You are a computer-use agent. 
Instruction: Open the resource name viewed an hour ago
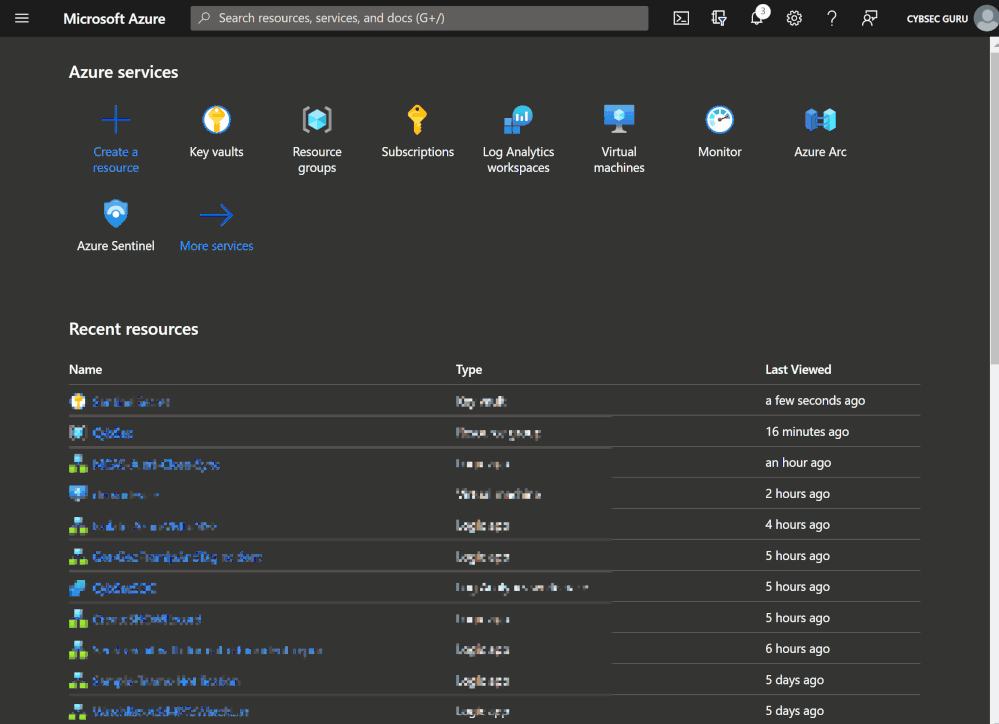click(x=156, y=464)
